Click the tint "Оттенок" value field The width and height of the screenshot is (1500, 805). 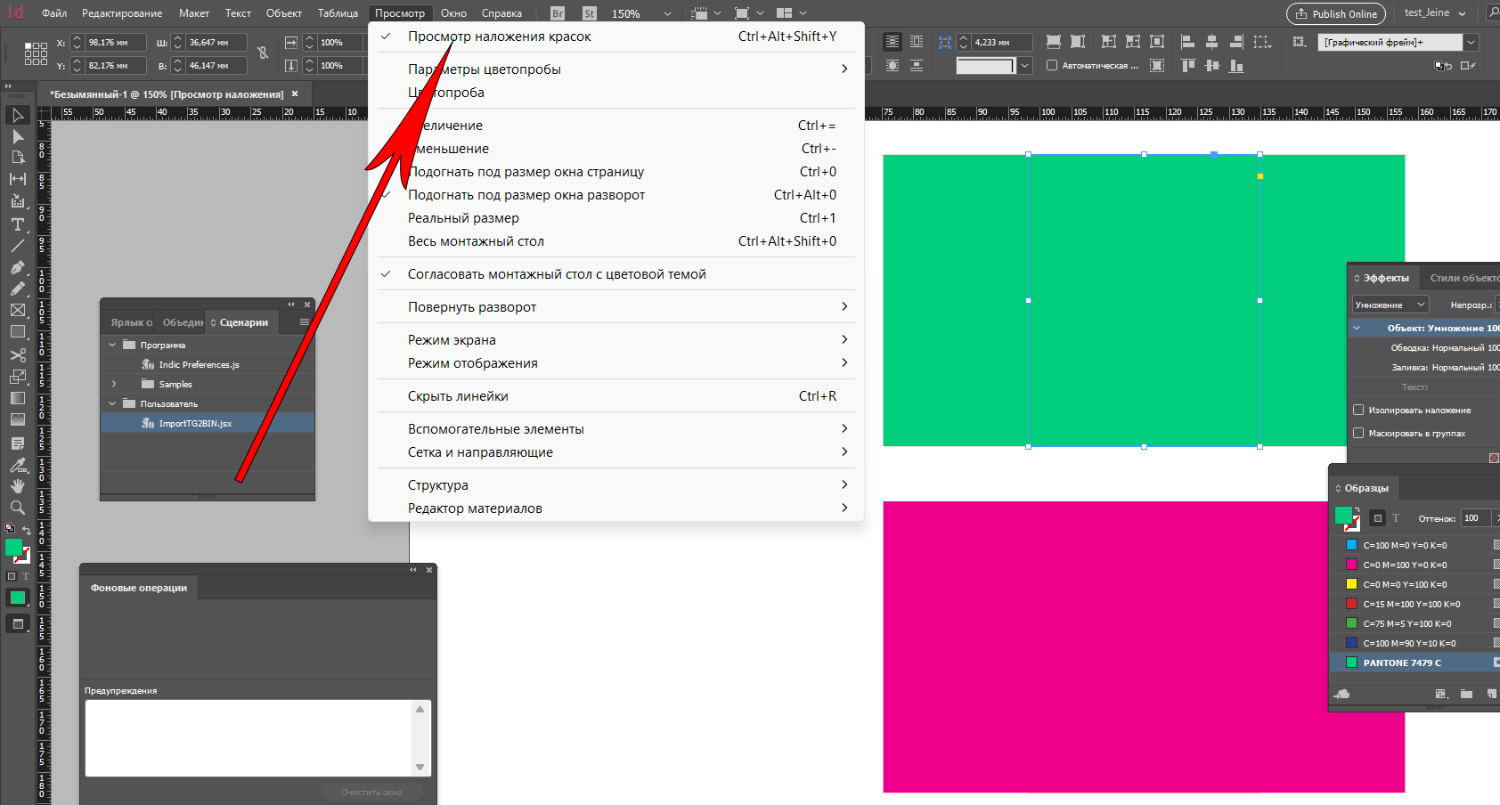(1474, 518)
